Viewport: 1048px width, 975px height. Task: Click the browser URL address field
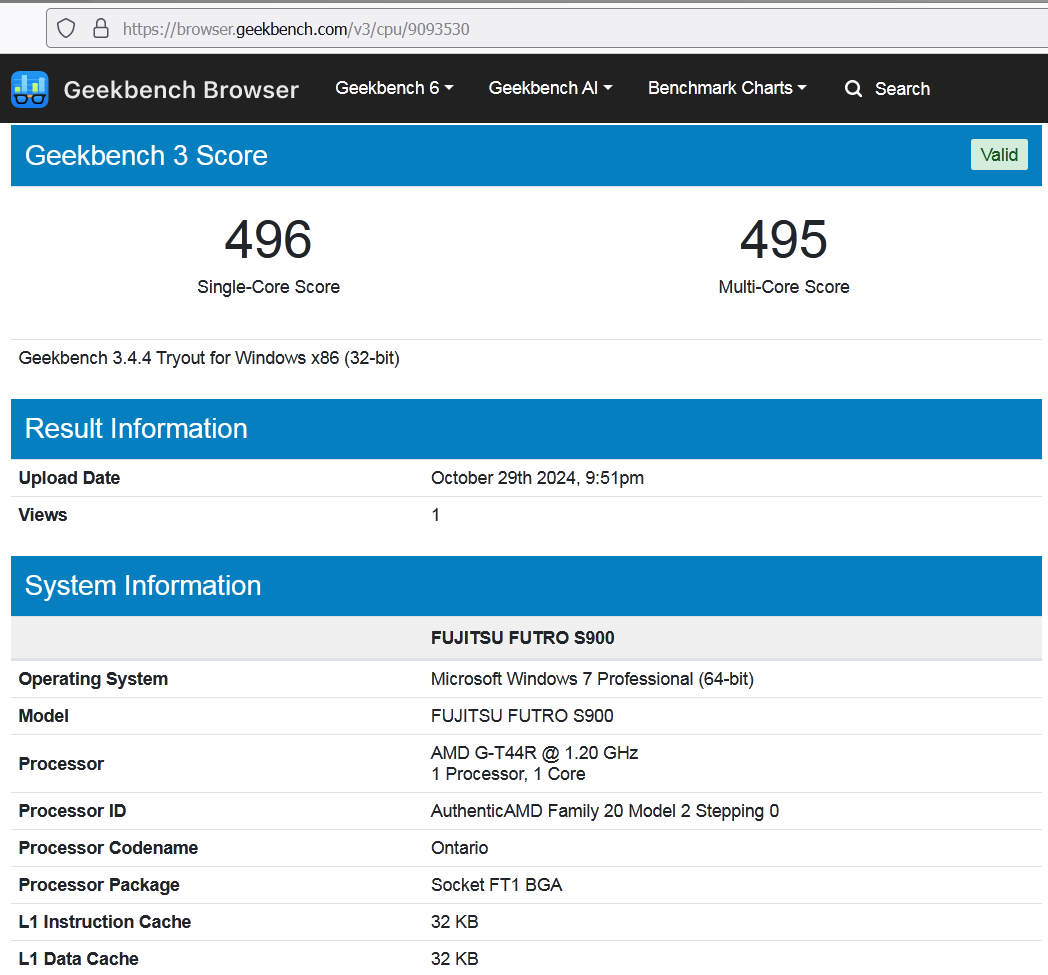click(x=547, y=29)
